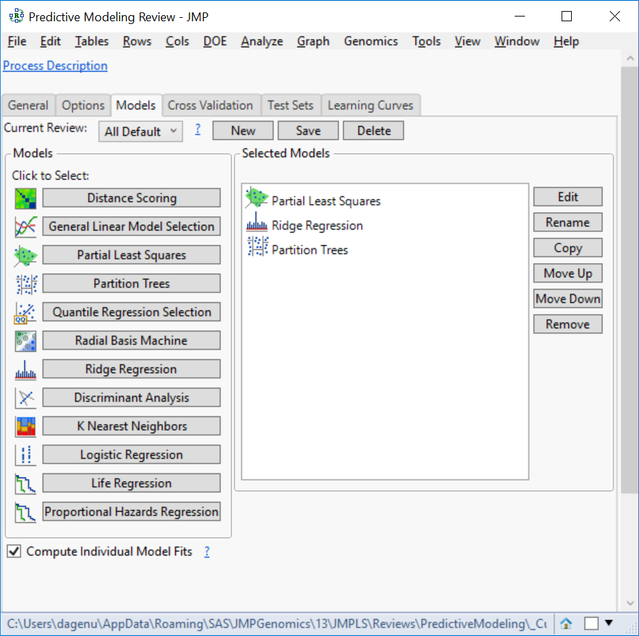Click the Rename button
Viewport: 639px width, 636px height.
568,222
